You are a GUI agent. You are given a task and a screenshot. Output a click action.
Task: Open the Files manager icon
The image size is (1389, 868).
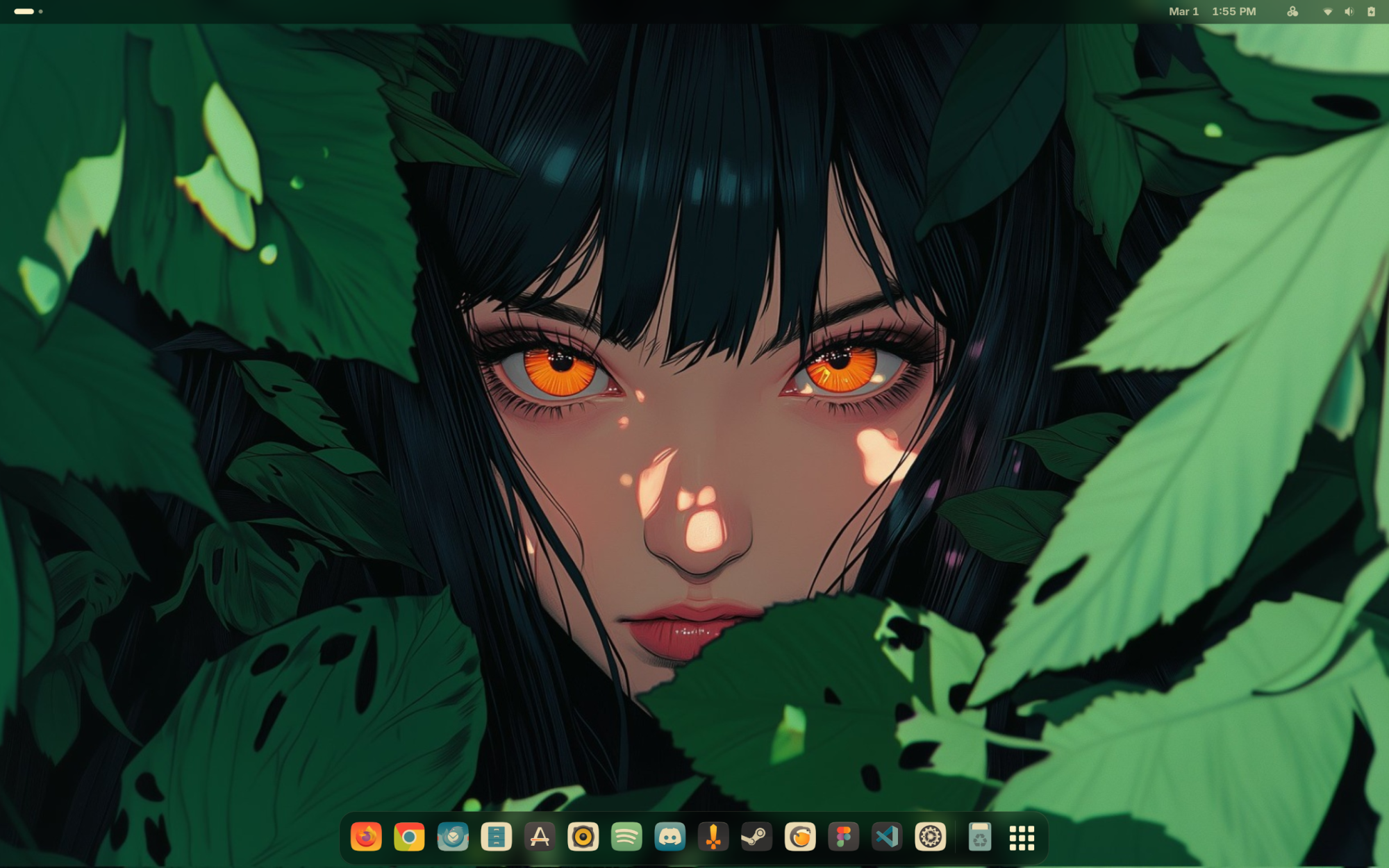(x=496, y=837)
